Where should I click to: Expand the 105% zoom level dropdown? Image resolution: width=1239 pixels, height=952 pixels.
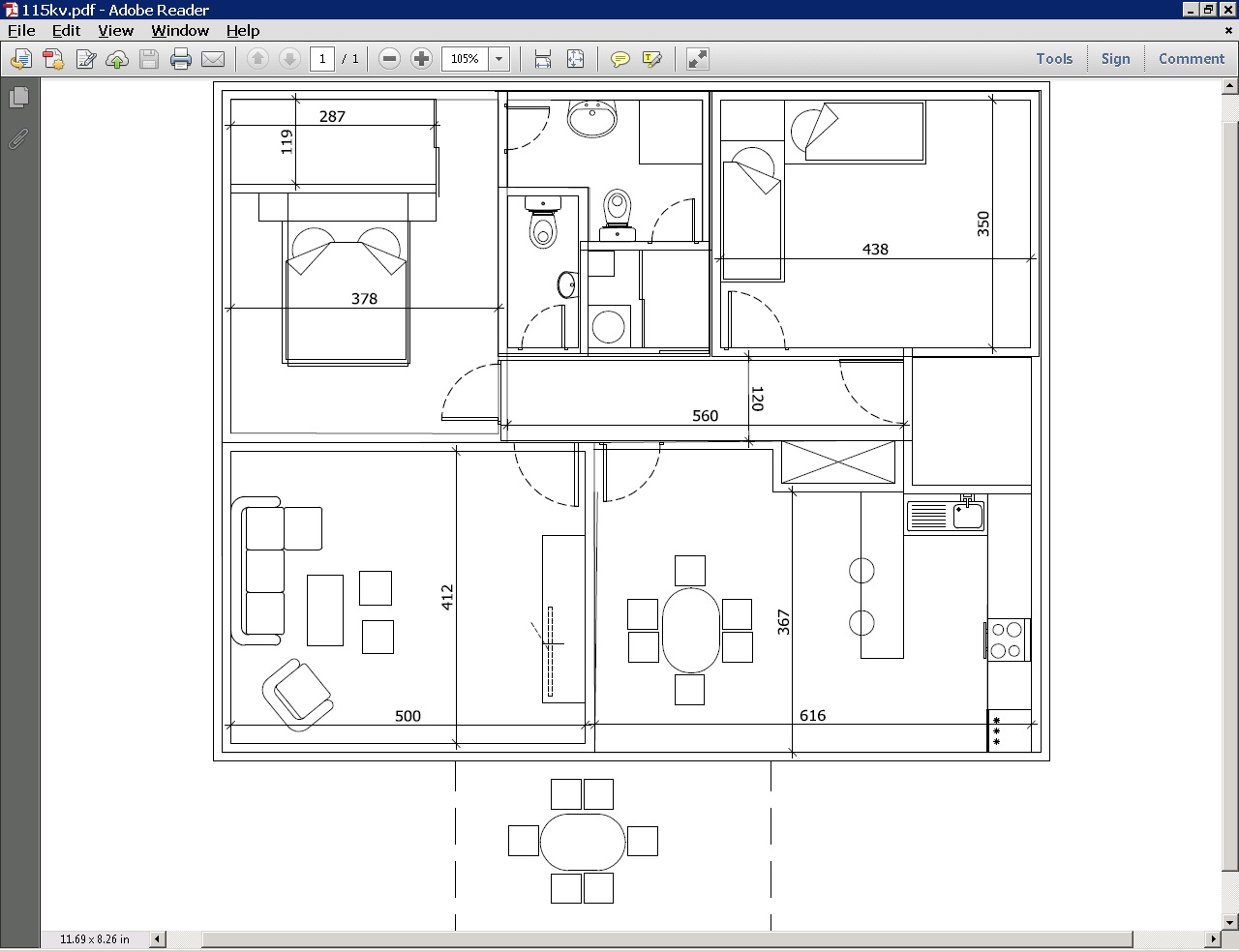coord(499,59)
